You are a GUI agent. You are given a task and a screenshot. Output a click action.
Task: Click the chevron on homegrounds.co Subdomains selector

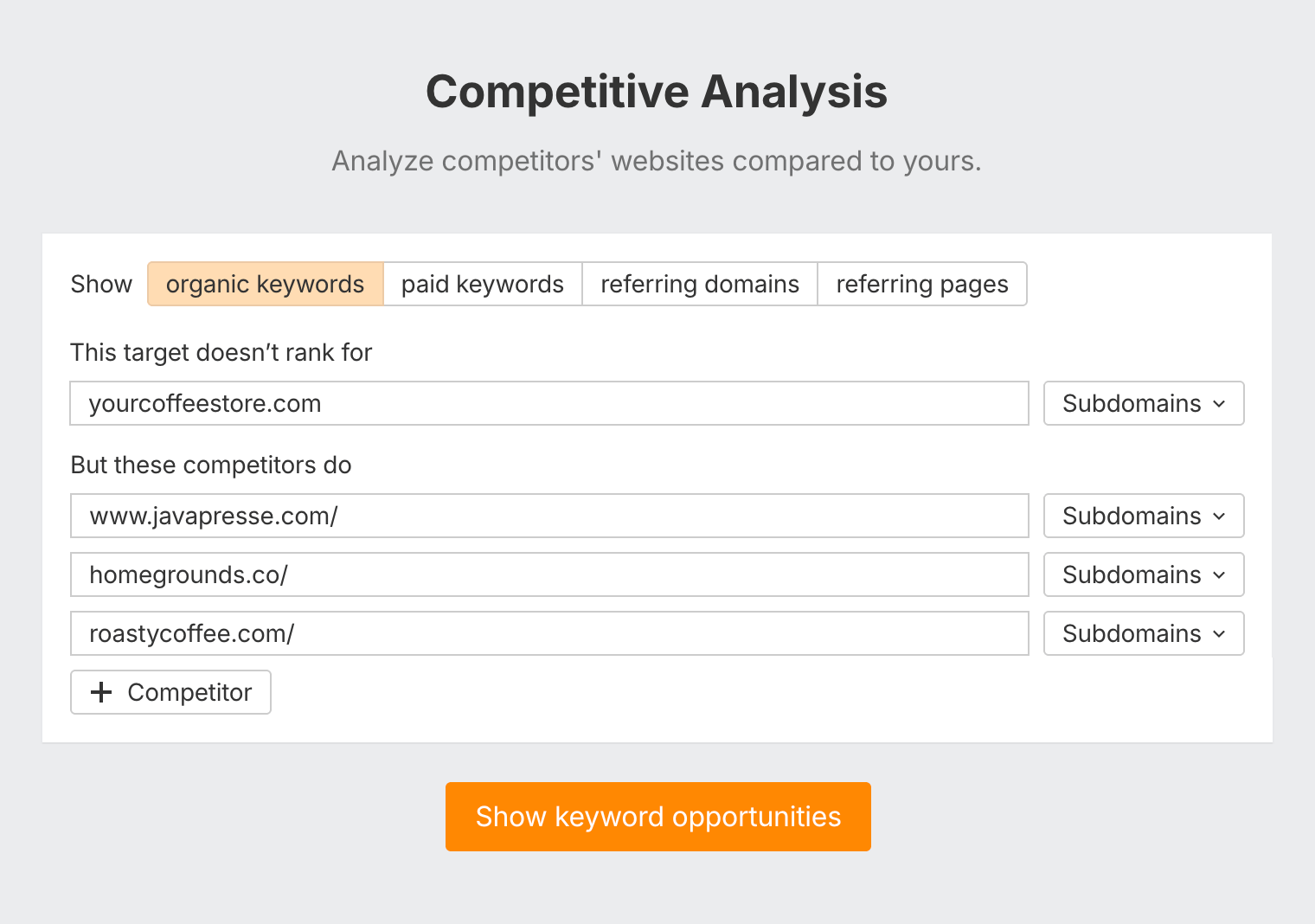click(1220, 574)
